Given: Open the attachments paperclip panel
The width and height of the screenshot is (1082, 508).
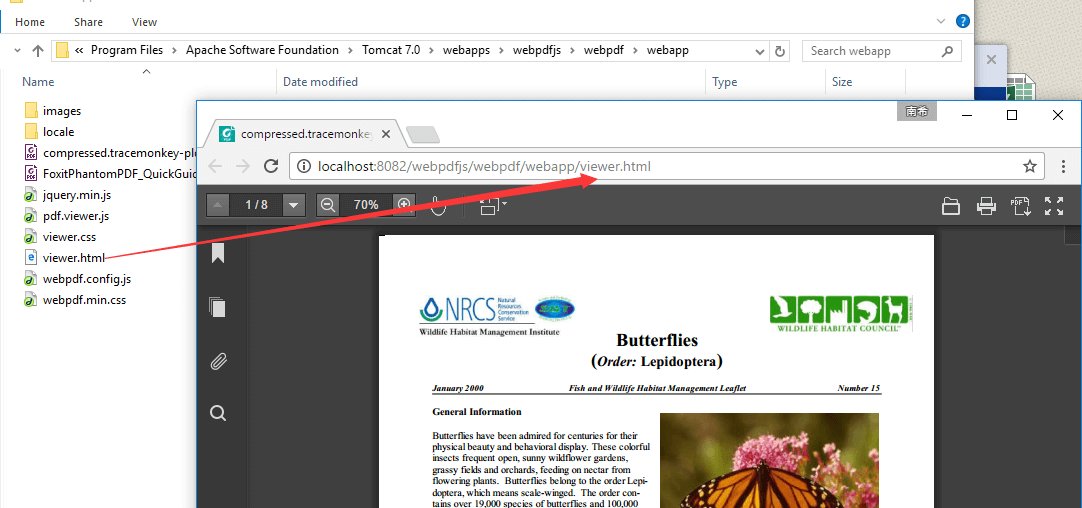Looking at the screenshot, I should click(218, 360).
